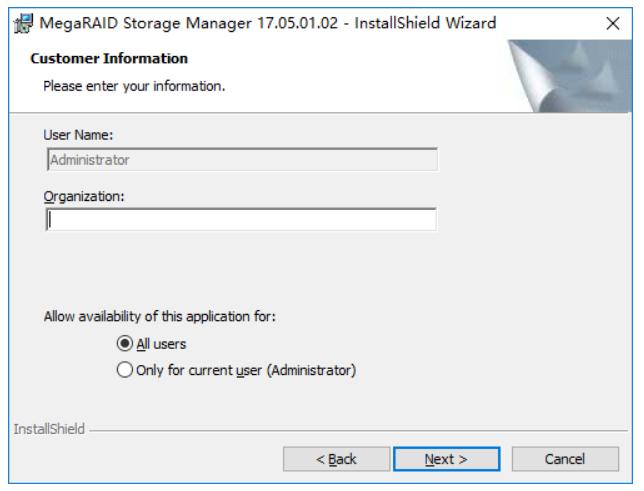Choose Only for current user radio button
Image resolution: width=644 pixels, height=491 pixels.
[x=124, y=369]
